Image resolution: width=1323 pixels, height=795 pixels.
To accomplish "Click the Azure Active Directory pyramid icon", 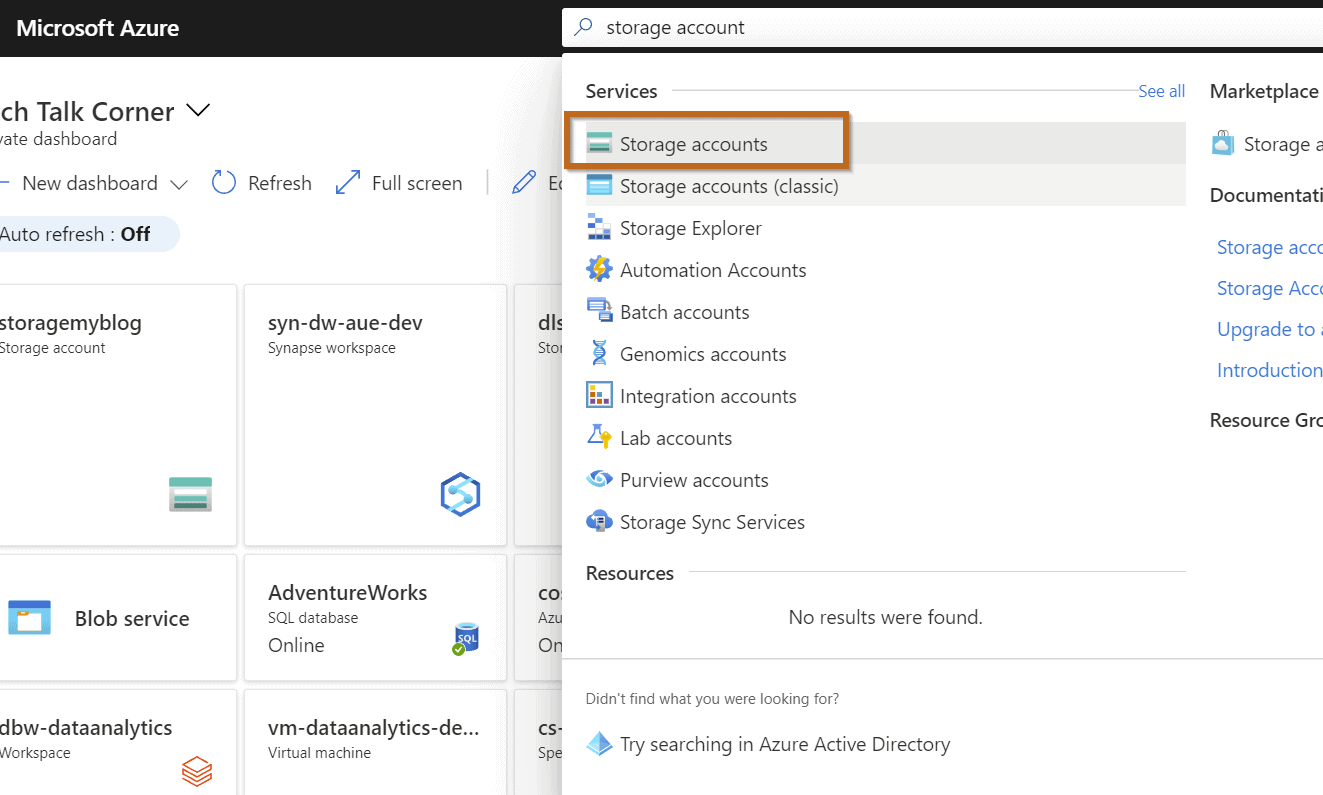I will click(599, 744).
